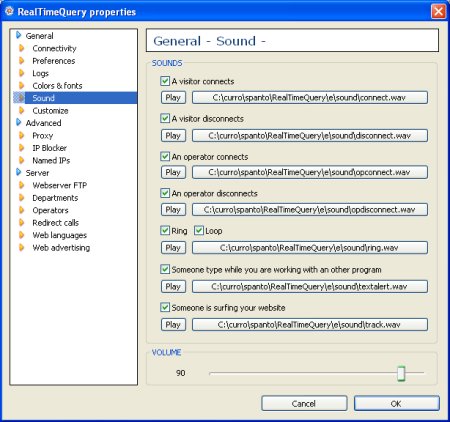This screenshot has width=450, height=422.
Task: Click the RealTimeQuery app icon in title bar
Action: [9, 11]
